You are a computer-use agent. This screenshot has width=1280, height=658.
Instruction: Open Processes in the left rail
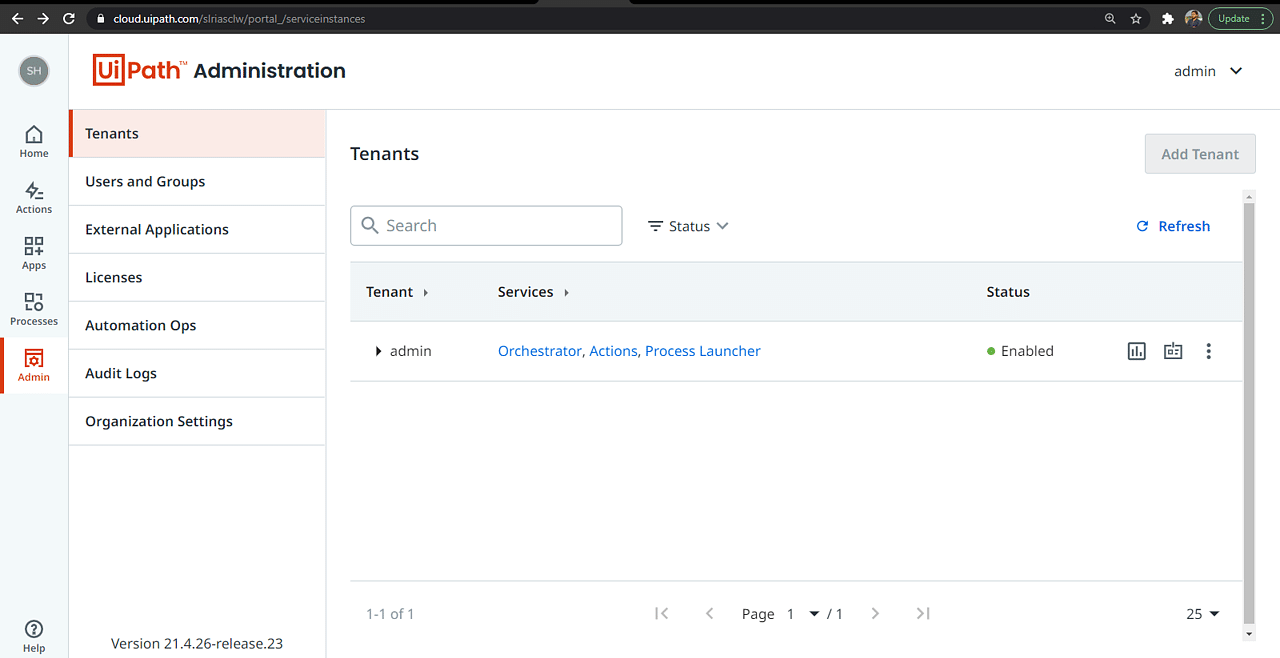pyautogui.click(x=34, y=309)
